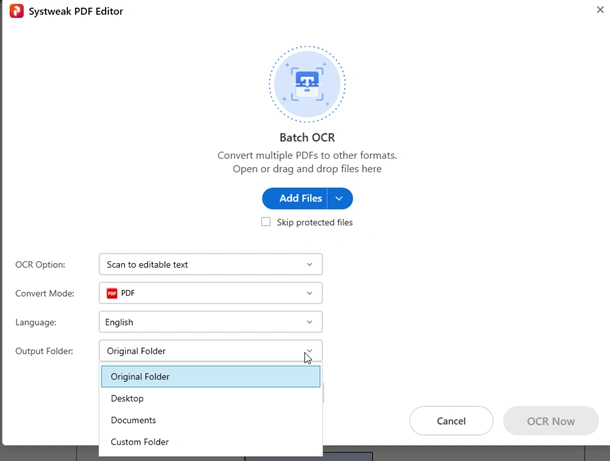This screenshot has height=461, width=610.
Task: Collapse the Output Folder dropdown
Action: pyautogui.click(x=210, y=351)
